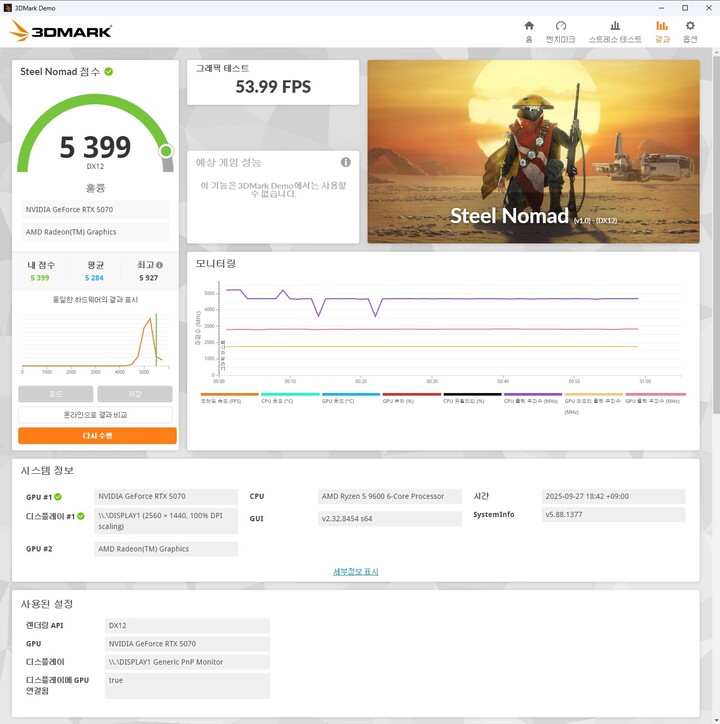This screenshot has height=724, width=720.
Task: Click the green checkmark beside Steel Nomad score
Action: pyautogui.click(x=109, y=72)
